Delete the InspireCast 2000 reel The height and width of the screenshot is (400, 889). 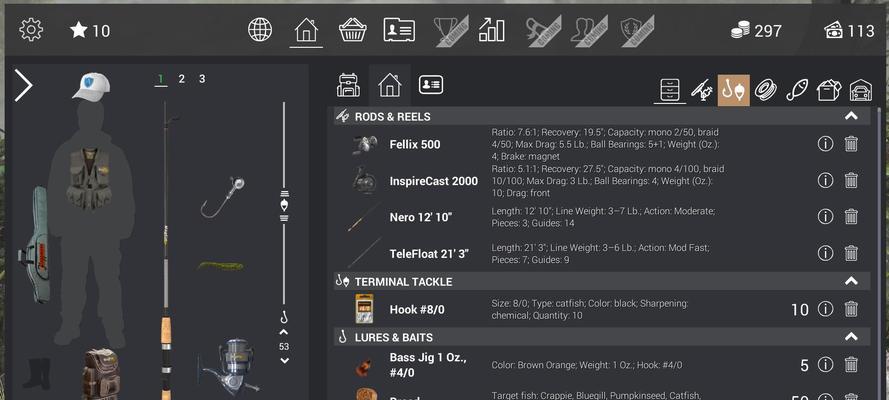point(851,181)
